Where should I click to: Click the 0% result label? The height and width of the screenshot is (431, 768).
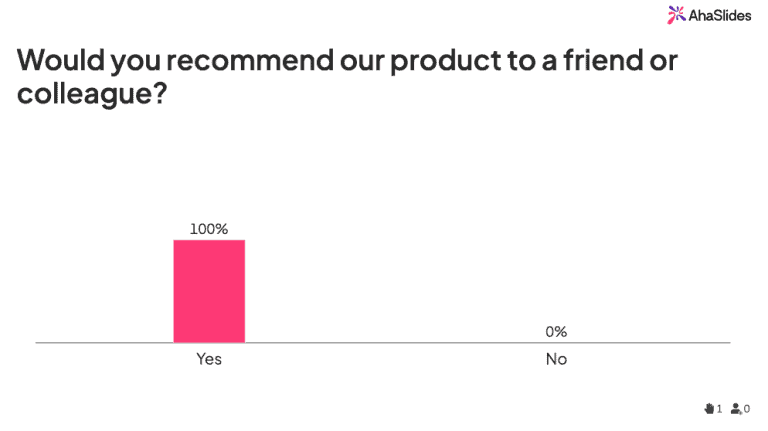(x=556, y=332)
